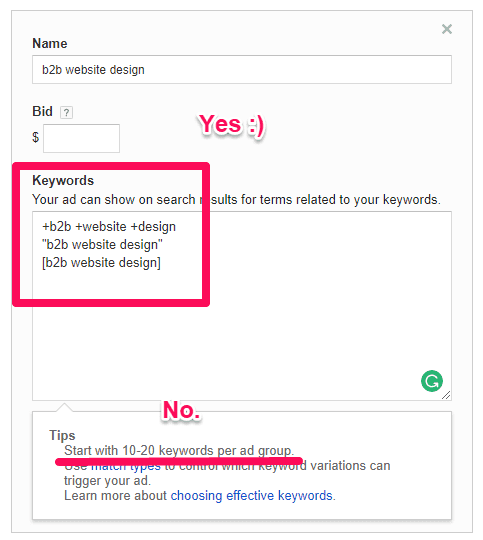
Task: Click the Tips heading
Action: (x=62, y=435)
